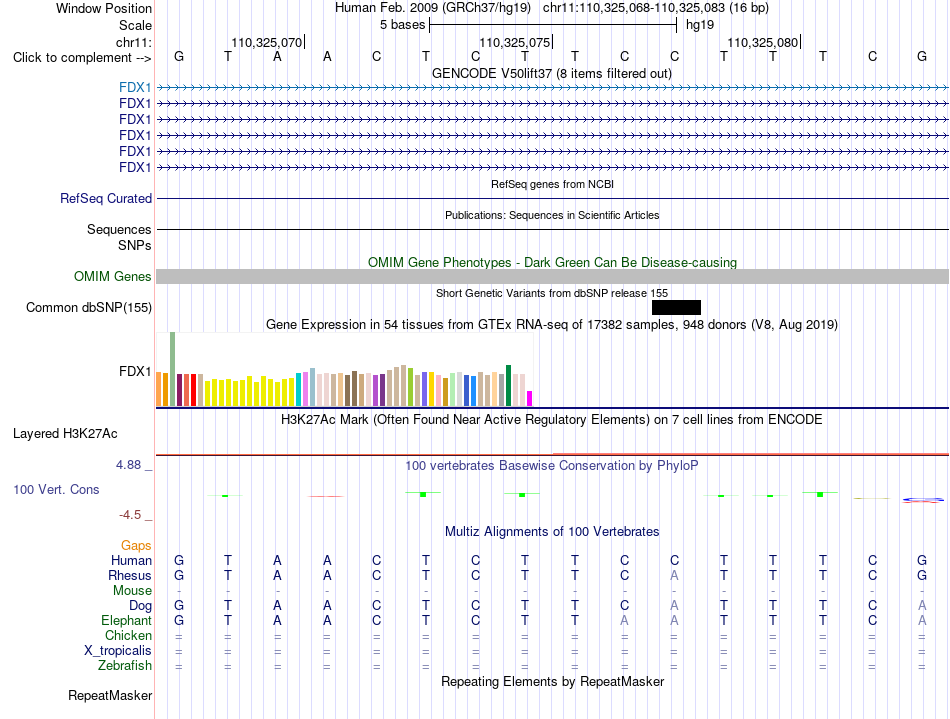Click the orange "Gaps" label
The height and width of the screenshot is (719, 950).
coord(136,546)
